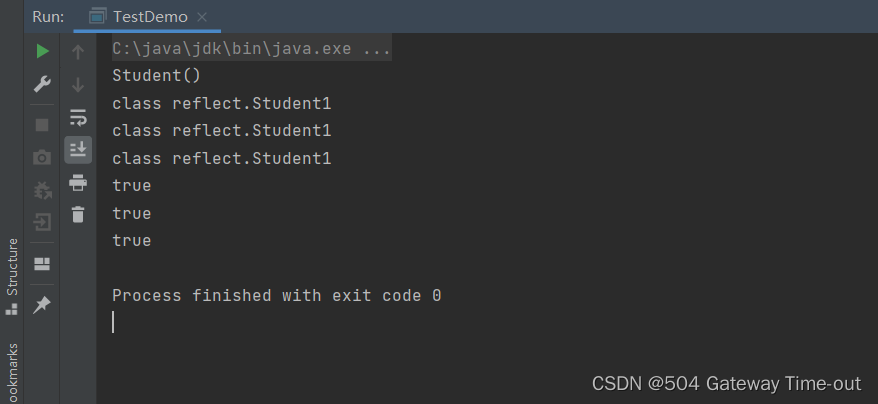Clear console with trash icon
This screenshot has width=878, height=404.
78,214
